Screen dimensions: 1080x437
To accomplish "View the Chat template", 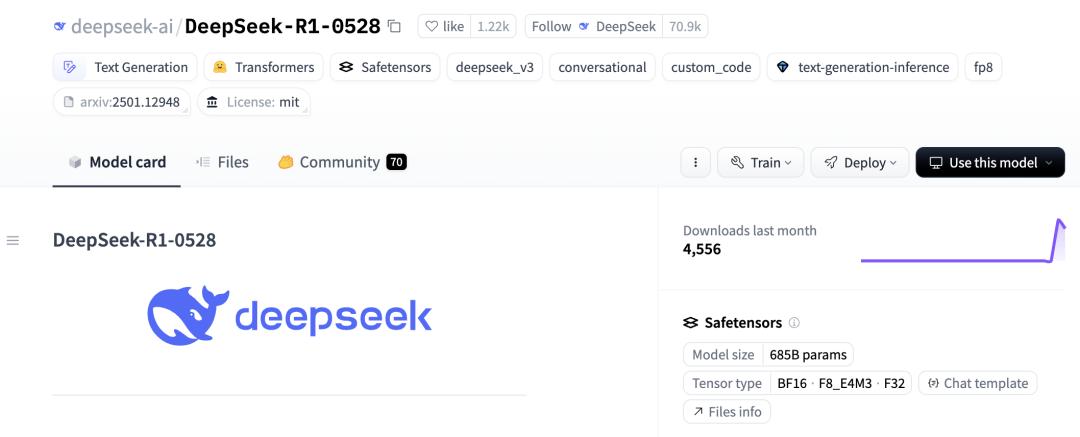I will 977,383.
